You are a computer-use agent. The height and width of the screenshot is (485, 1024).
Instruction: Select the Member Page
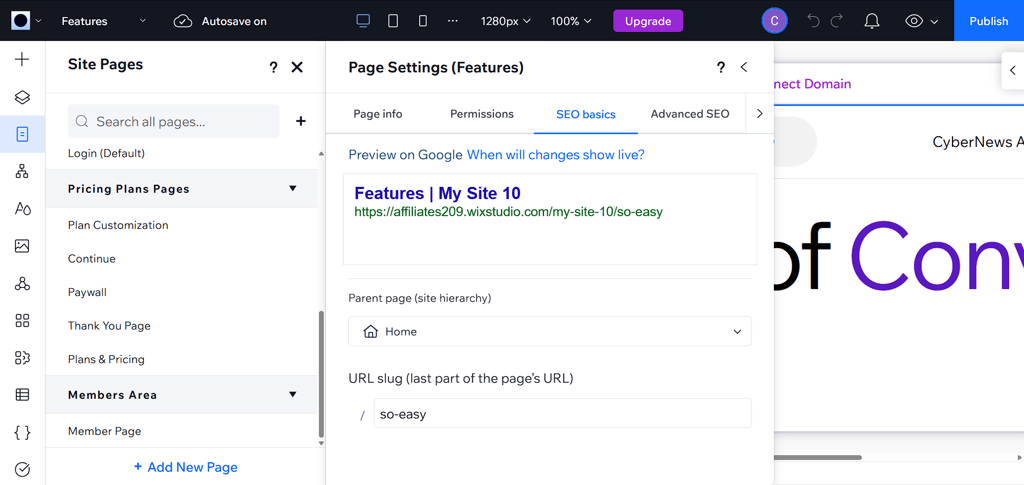click(104, 431)
